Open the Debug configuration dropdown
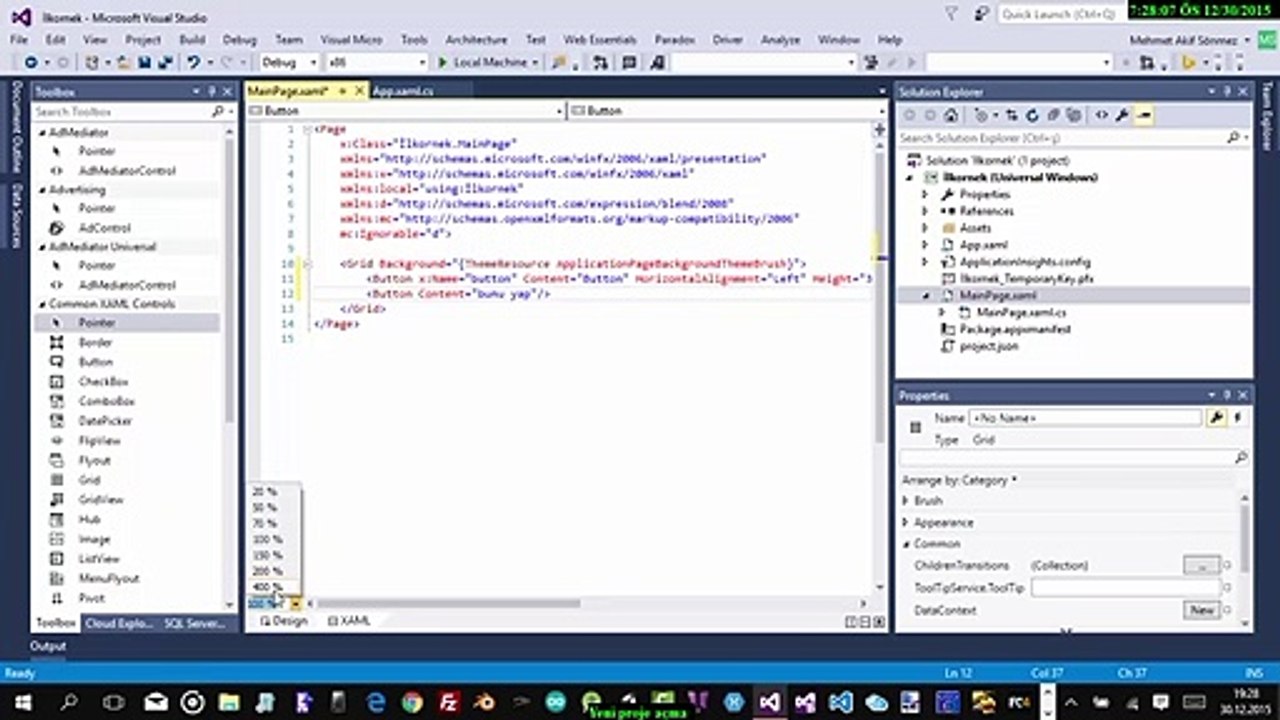 (289, 62)
